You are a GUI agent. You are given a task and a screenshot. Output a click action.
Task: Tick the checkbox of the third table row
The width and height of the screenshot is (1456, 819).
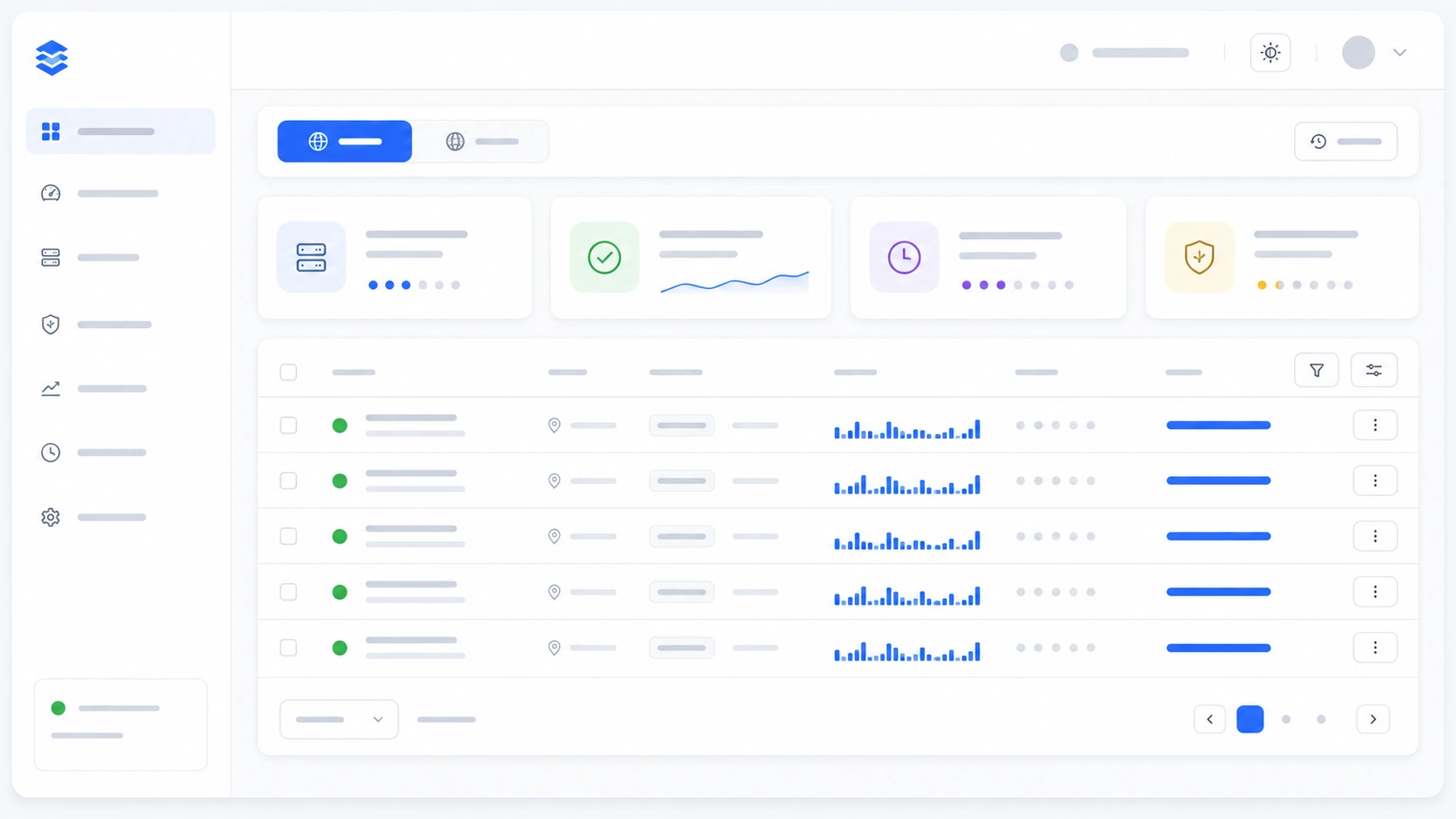tap(288, 537)
